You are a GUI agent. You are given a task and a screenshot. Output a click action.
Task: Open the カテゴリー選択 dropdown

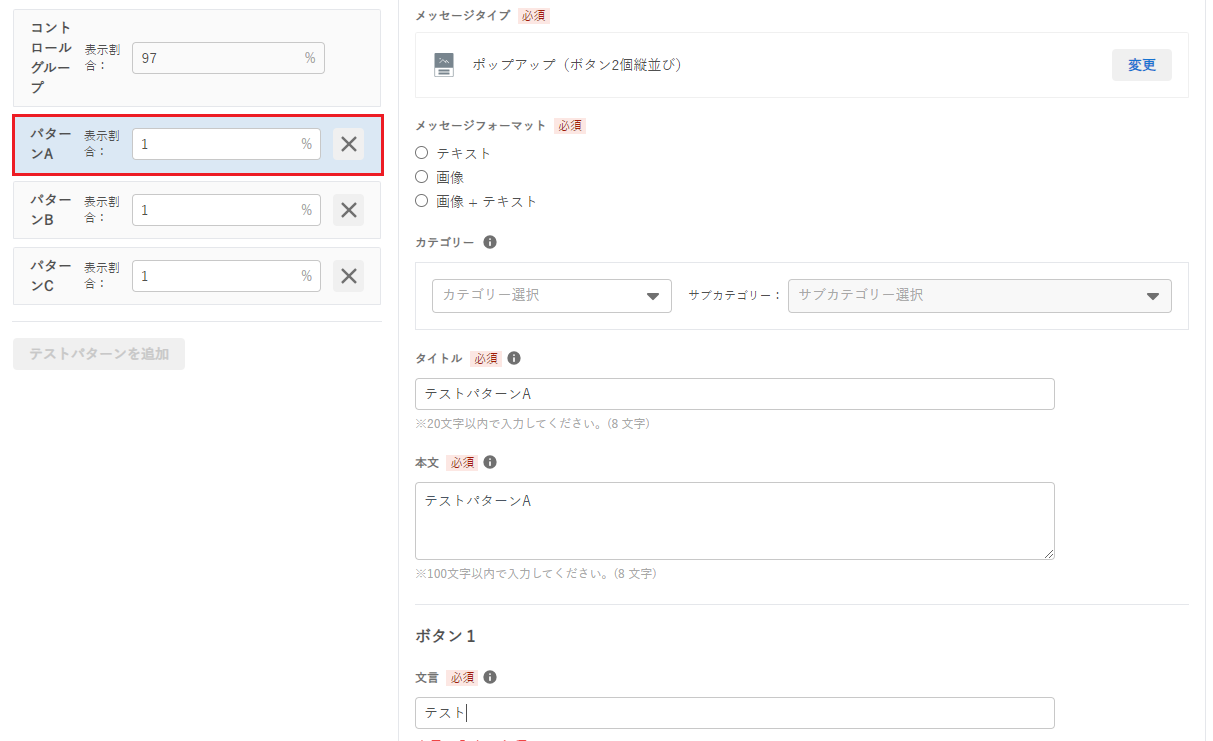pos(551,296)
